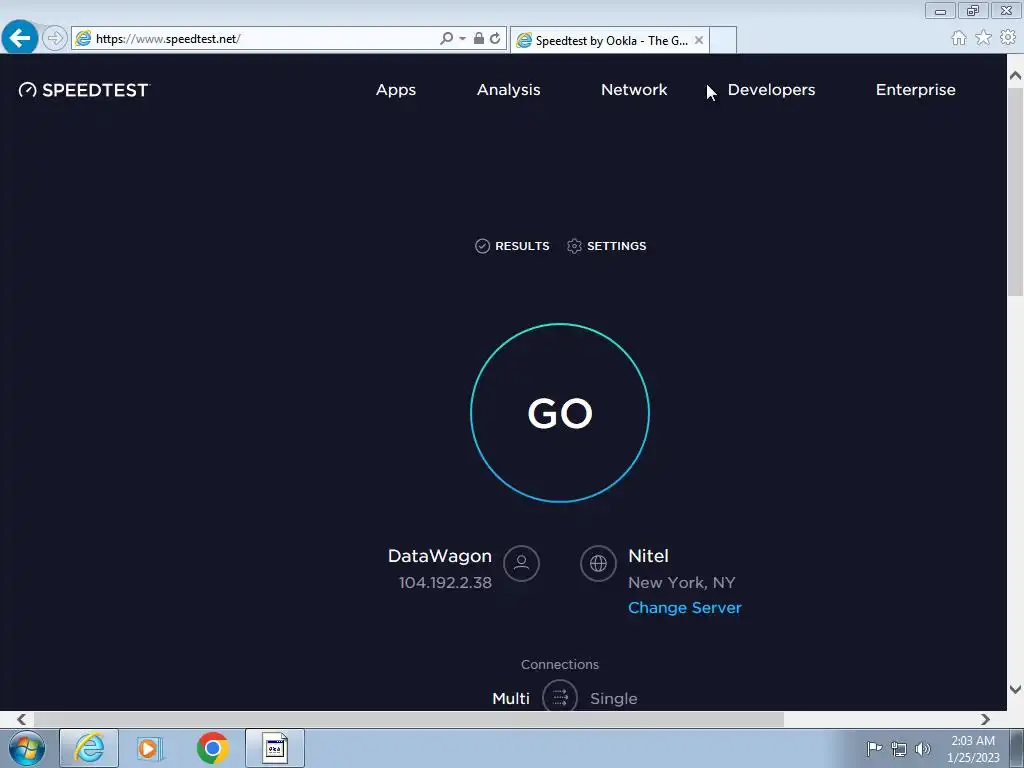The image size is (1024, 768).
Task: Start the test with GO button
Action: click(560, 413)
